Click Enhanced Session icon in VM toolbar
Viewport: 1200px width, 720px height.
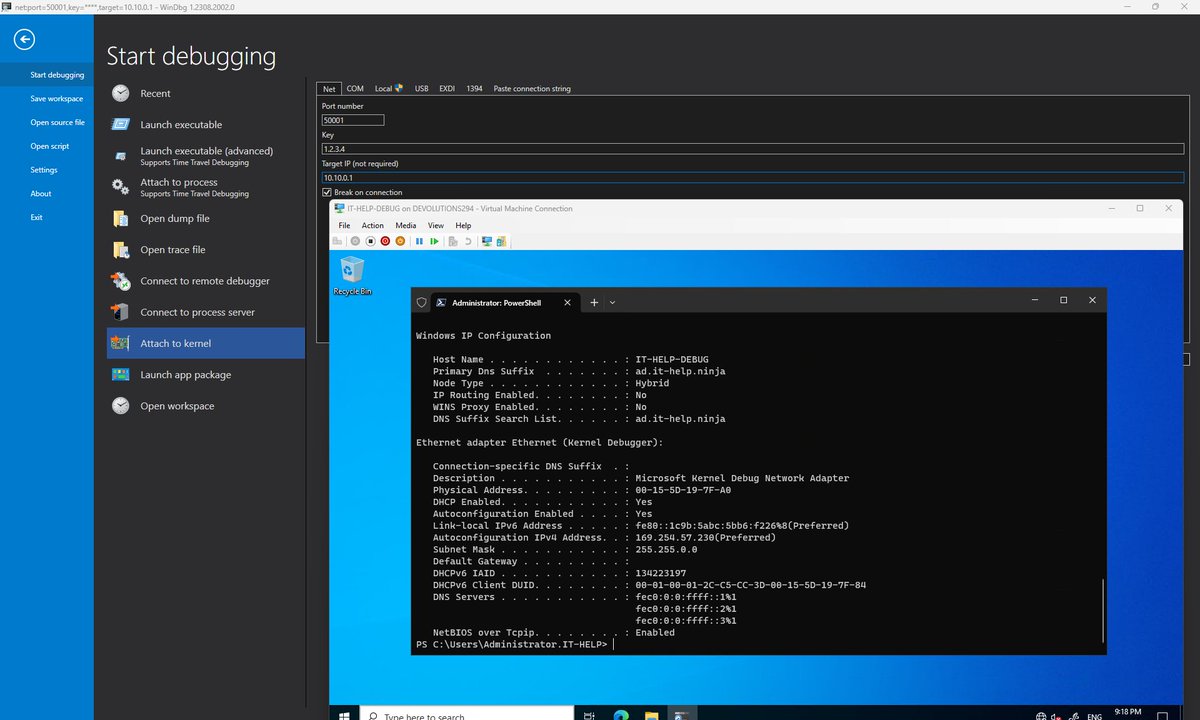487,241
